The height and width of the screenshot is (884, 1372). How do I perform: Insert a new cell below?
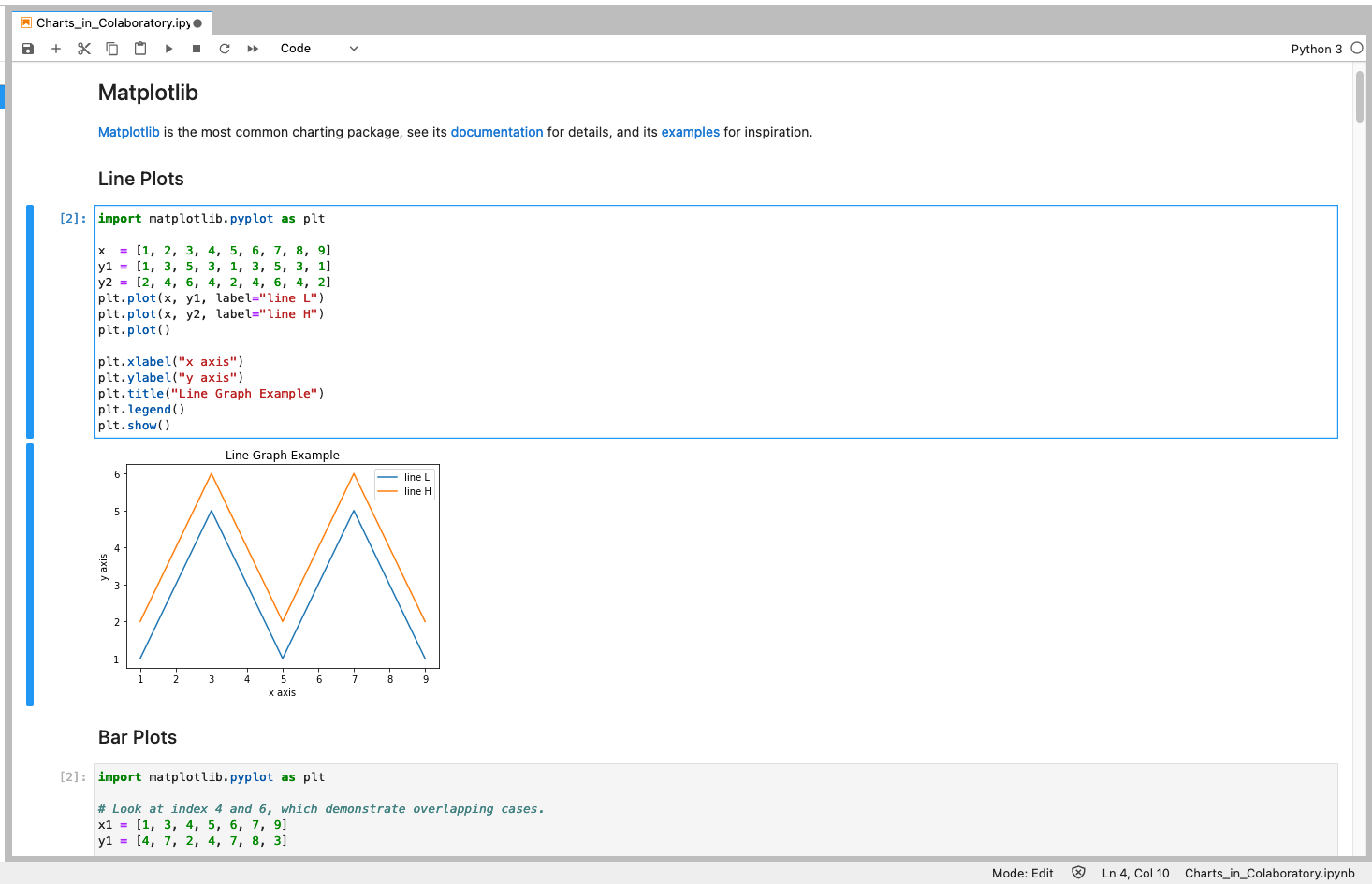(x=55, y=48)
